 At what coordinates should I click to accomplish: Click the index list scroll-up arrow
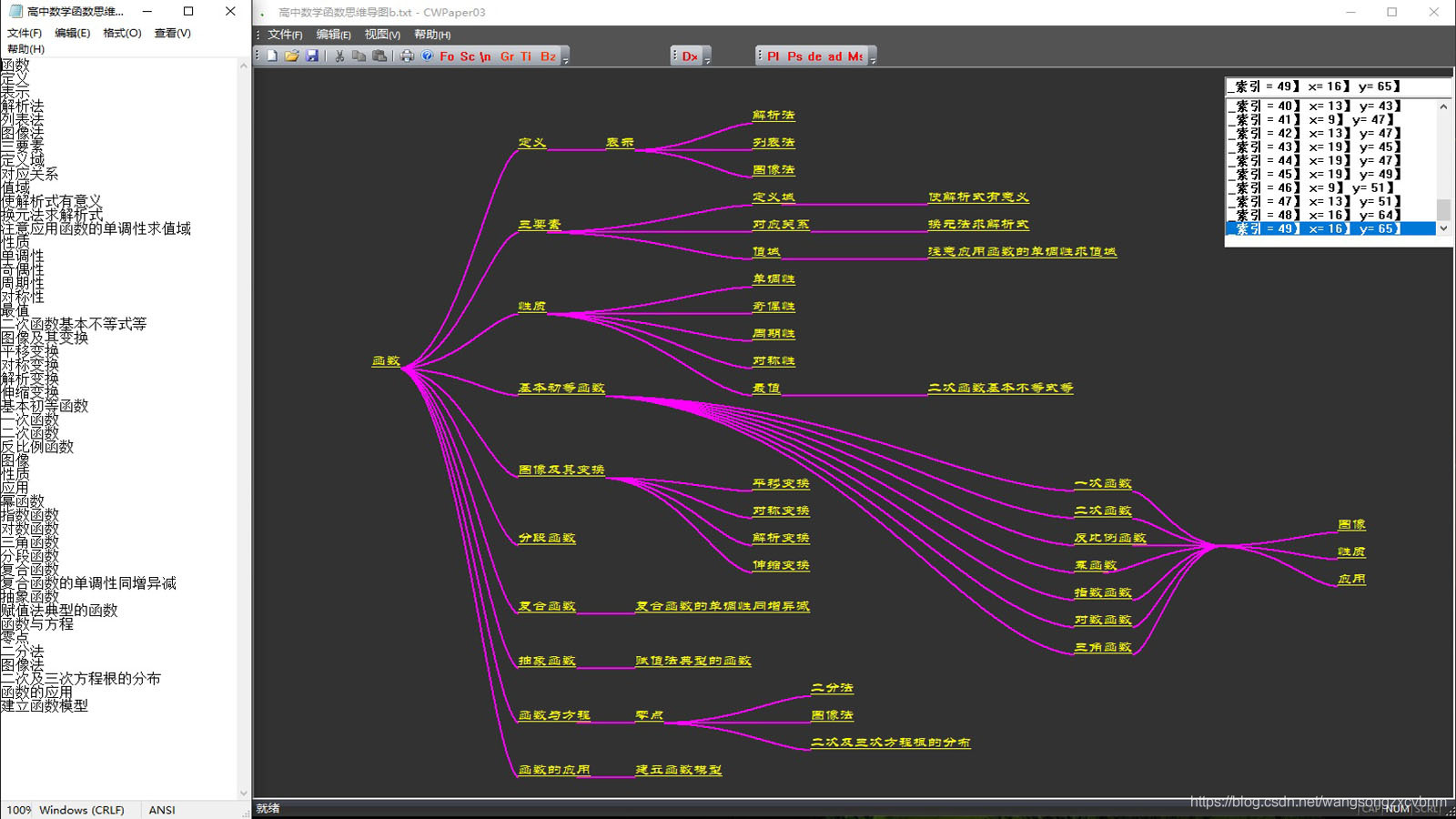coord(1443,106)
